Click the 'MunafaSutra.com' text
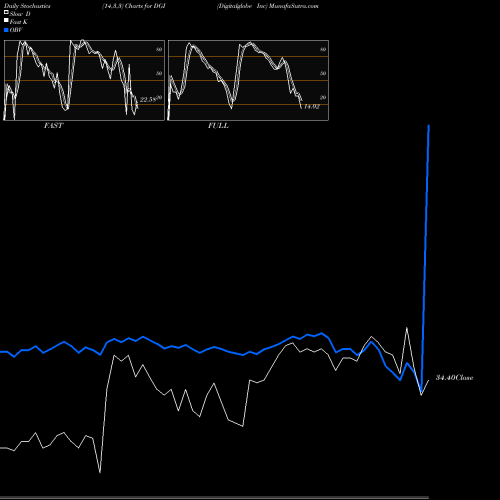 pos(294,6)
